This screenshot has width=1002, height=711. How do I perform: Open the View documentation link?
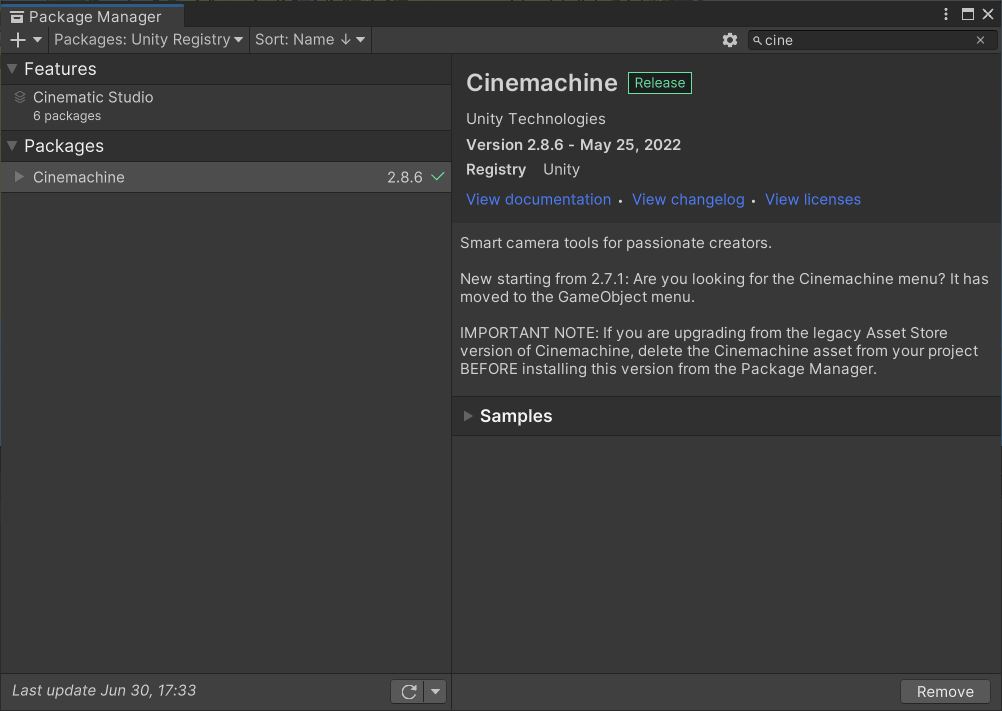point(538,199)
